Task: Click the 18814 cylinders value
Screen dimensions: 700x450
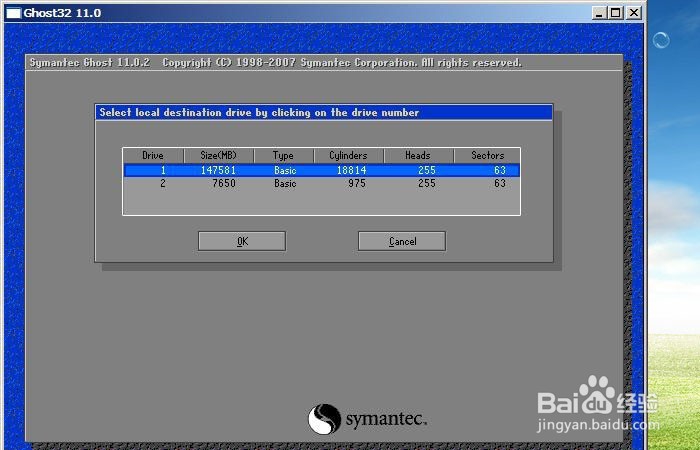Action: tap(352, 170)
